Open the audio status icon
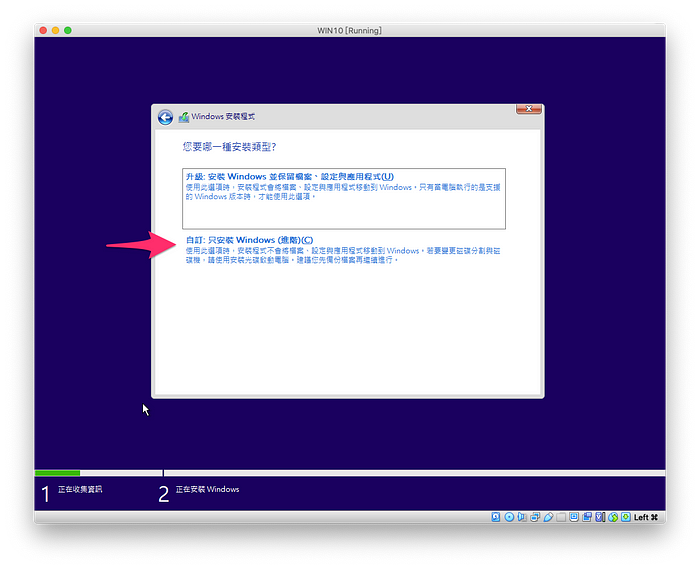Screen dimensions: 700x569 (x=522, y=517)
